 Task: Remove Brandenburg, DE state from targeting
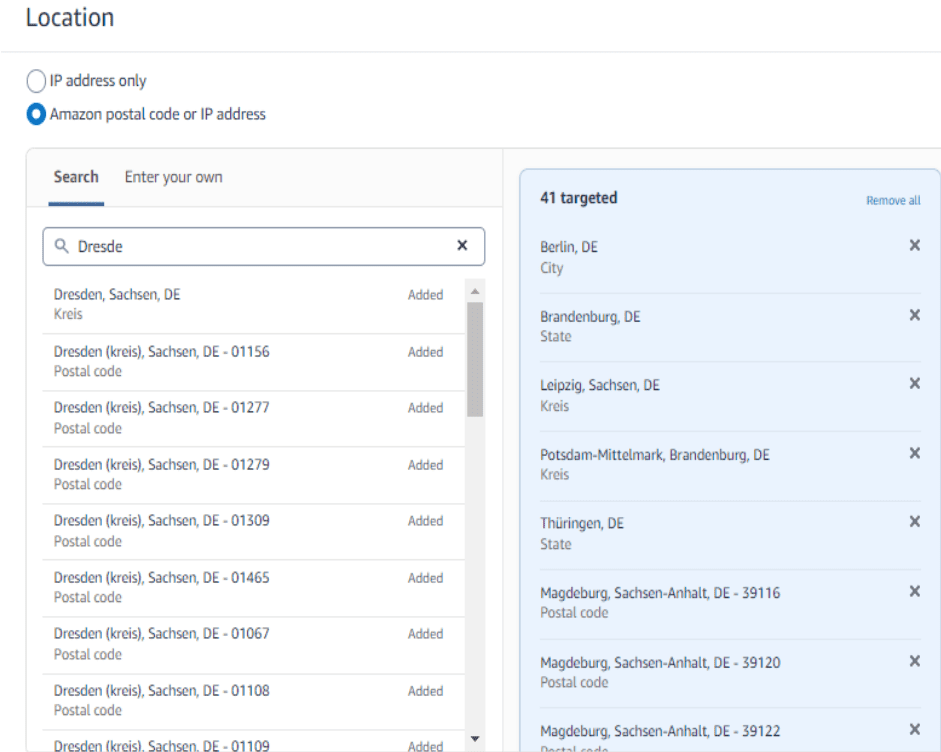913,315
